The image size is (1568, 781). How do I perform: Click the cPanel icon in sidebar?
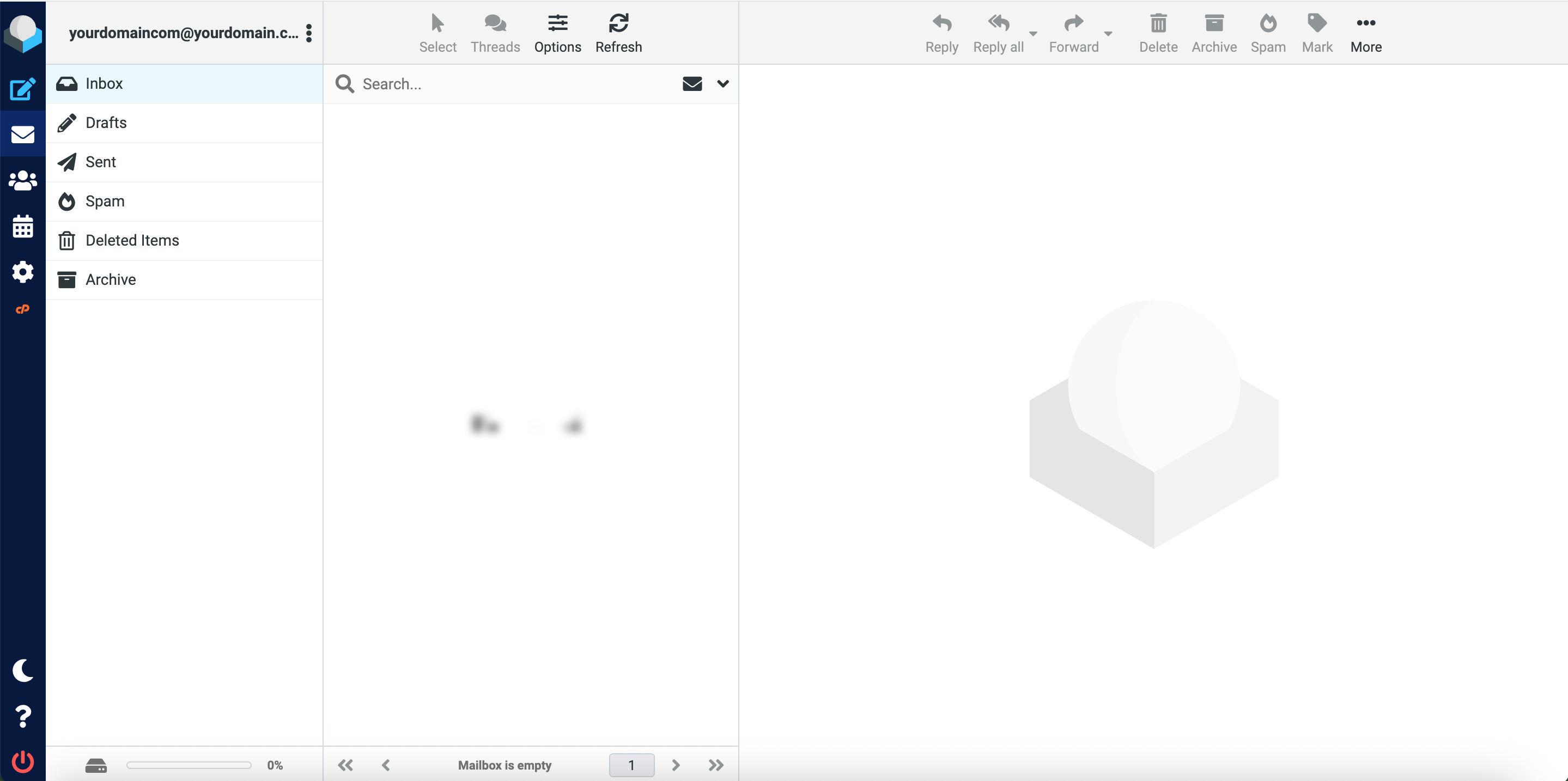22,309
